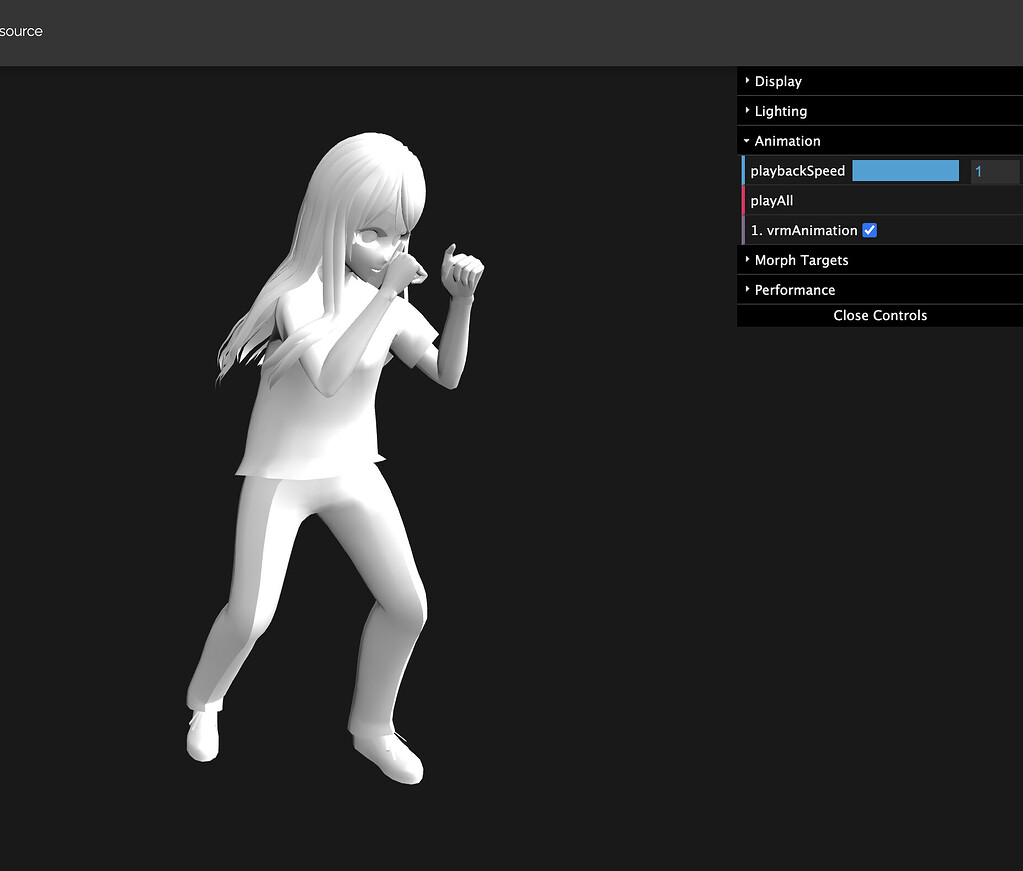The image size is (1023, 871).
Task: Click the purple accent bar beside vrmAnimation
Action: coord(741,230)
